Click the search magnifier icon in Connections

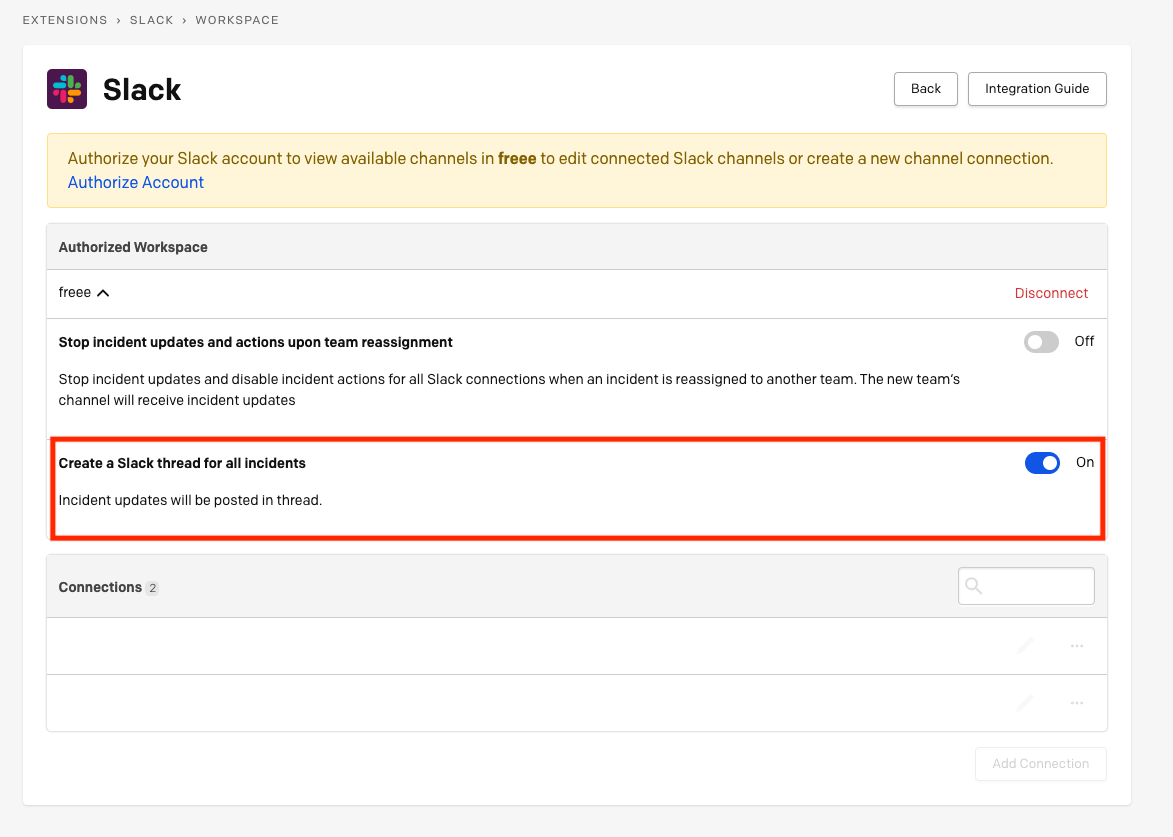pos(973,586)
